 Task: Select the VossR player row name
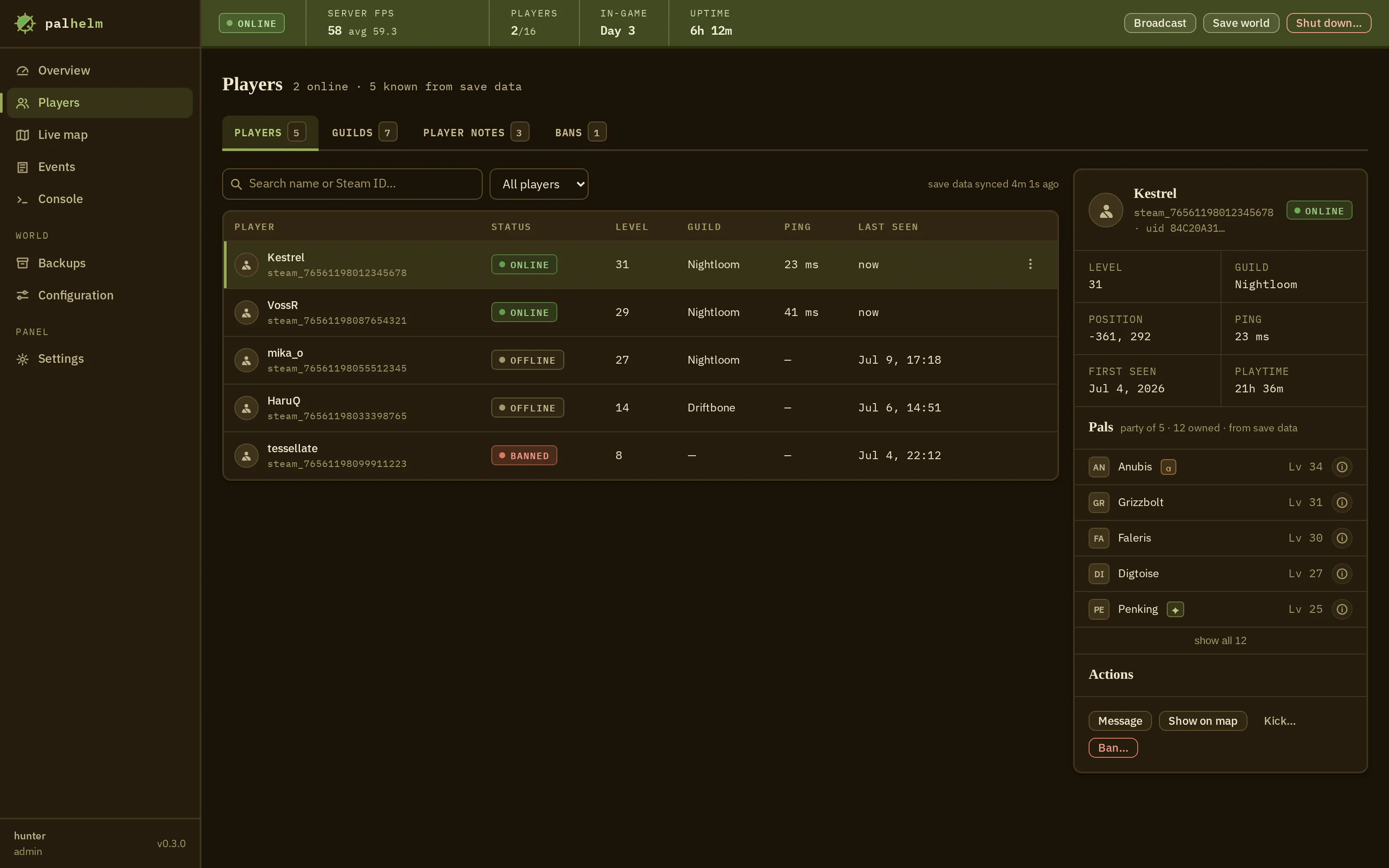coord(283,306)
